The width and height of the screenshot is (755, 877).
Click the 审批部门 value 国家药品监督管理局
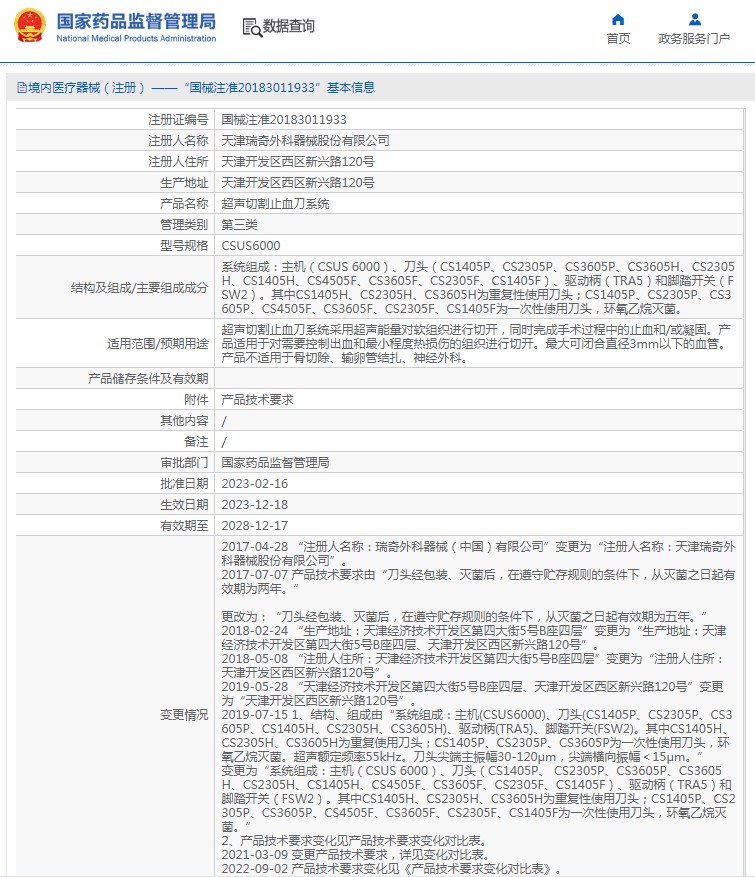tap(275, 463)
